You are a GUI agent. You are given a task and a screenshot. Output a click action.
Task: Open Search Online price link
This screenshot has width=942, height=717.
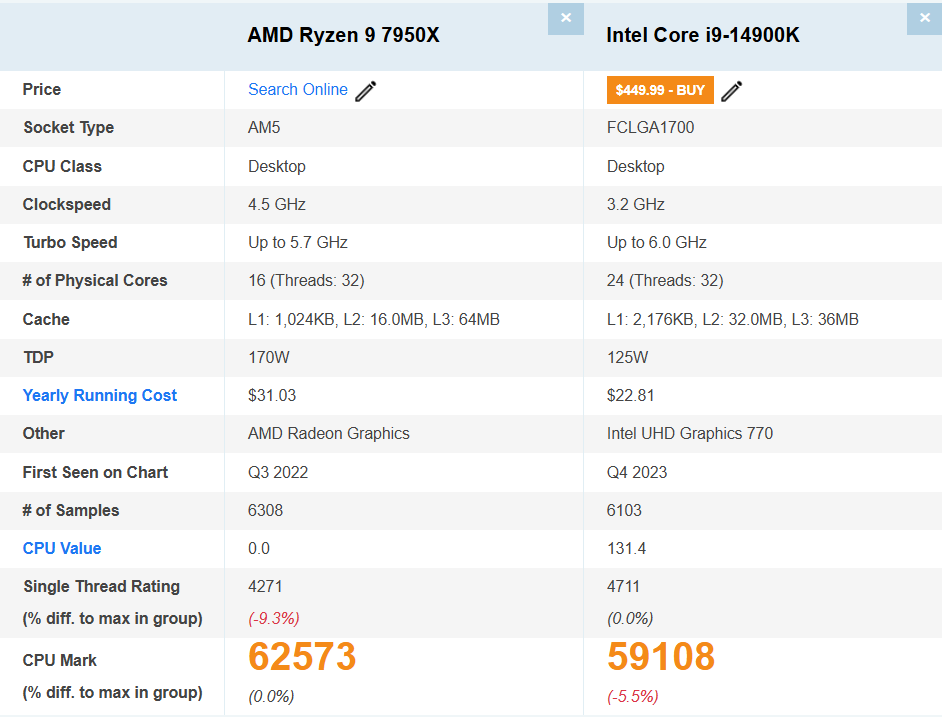(x=298, y=90)
